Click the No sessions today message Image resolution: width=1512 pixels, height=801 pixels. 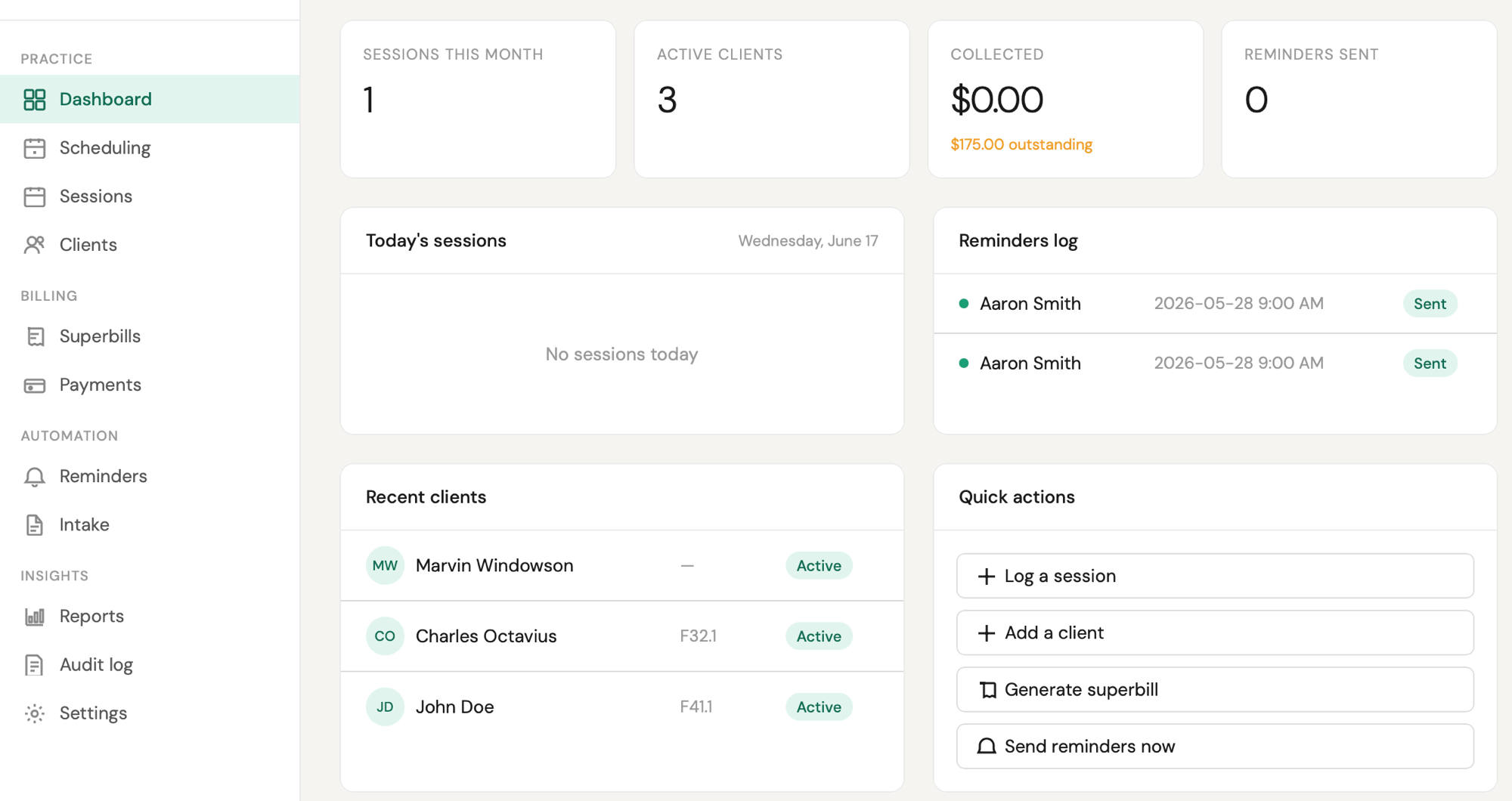tap(621, 354)
